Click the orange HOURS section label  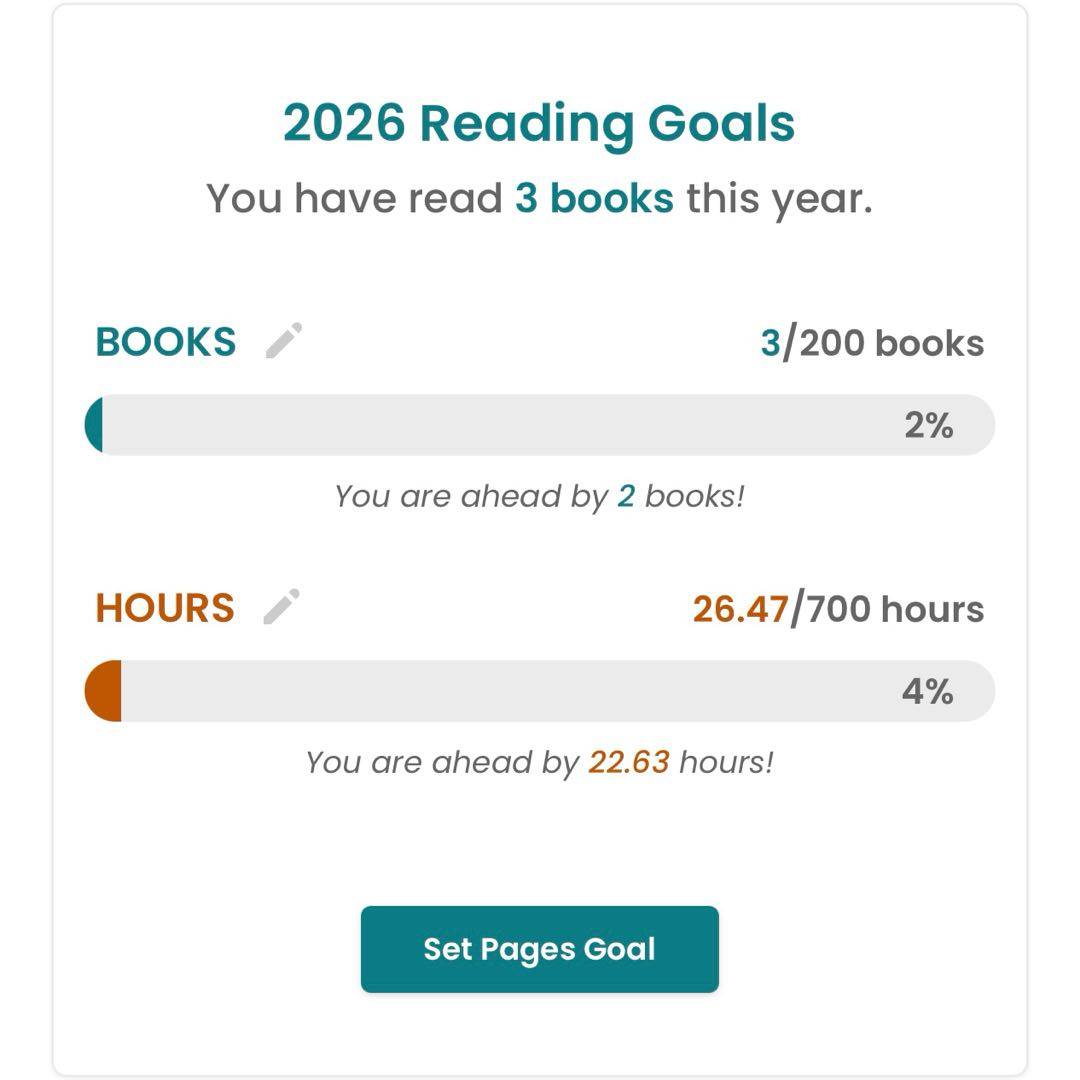[x=165, y=608]
